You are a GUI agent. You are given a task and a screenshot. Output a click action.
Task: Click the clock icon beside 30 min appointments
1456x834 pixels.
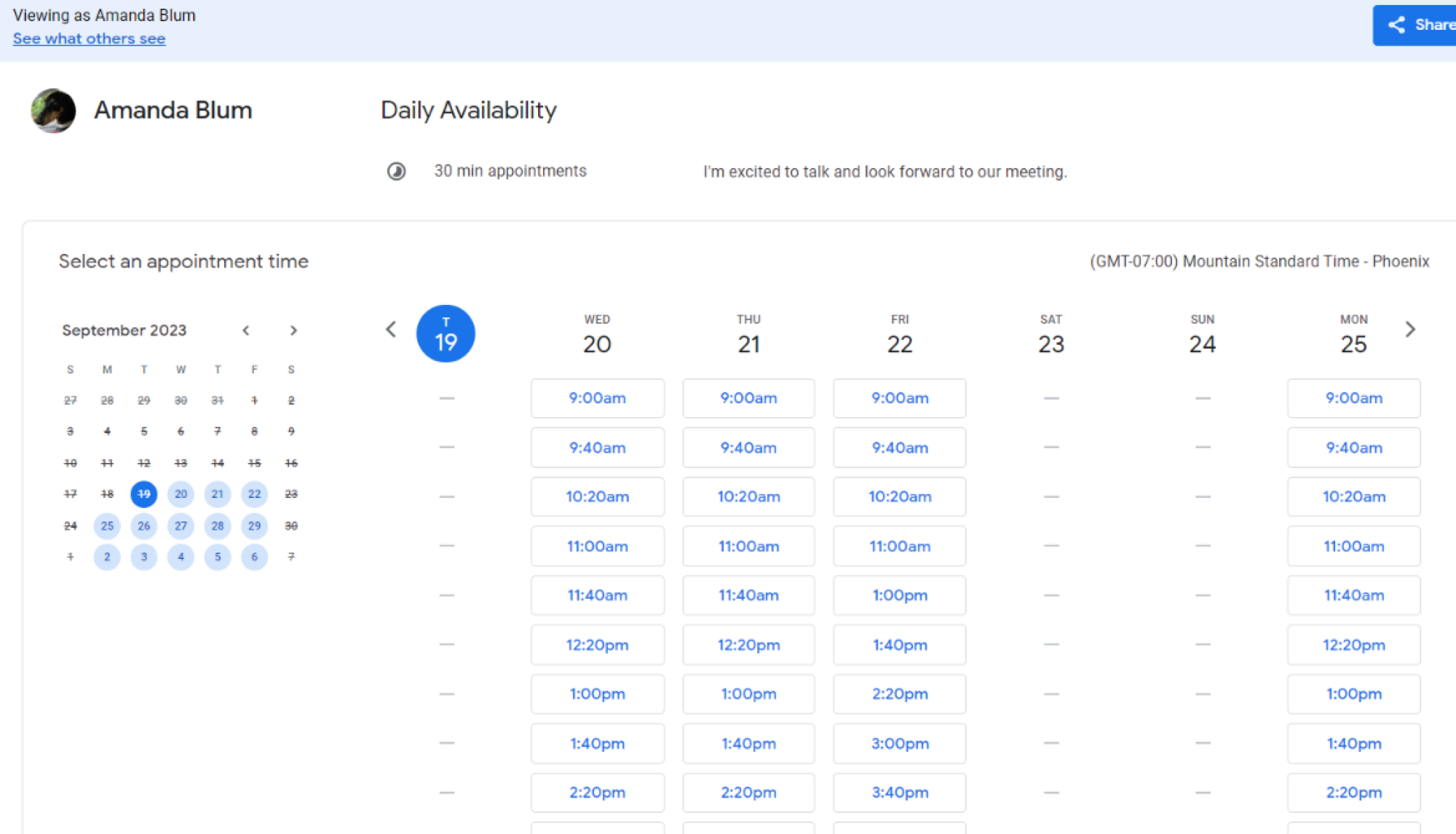coord(396,171)
